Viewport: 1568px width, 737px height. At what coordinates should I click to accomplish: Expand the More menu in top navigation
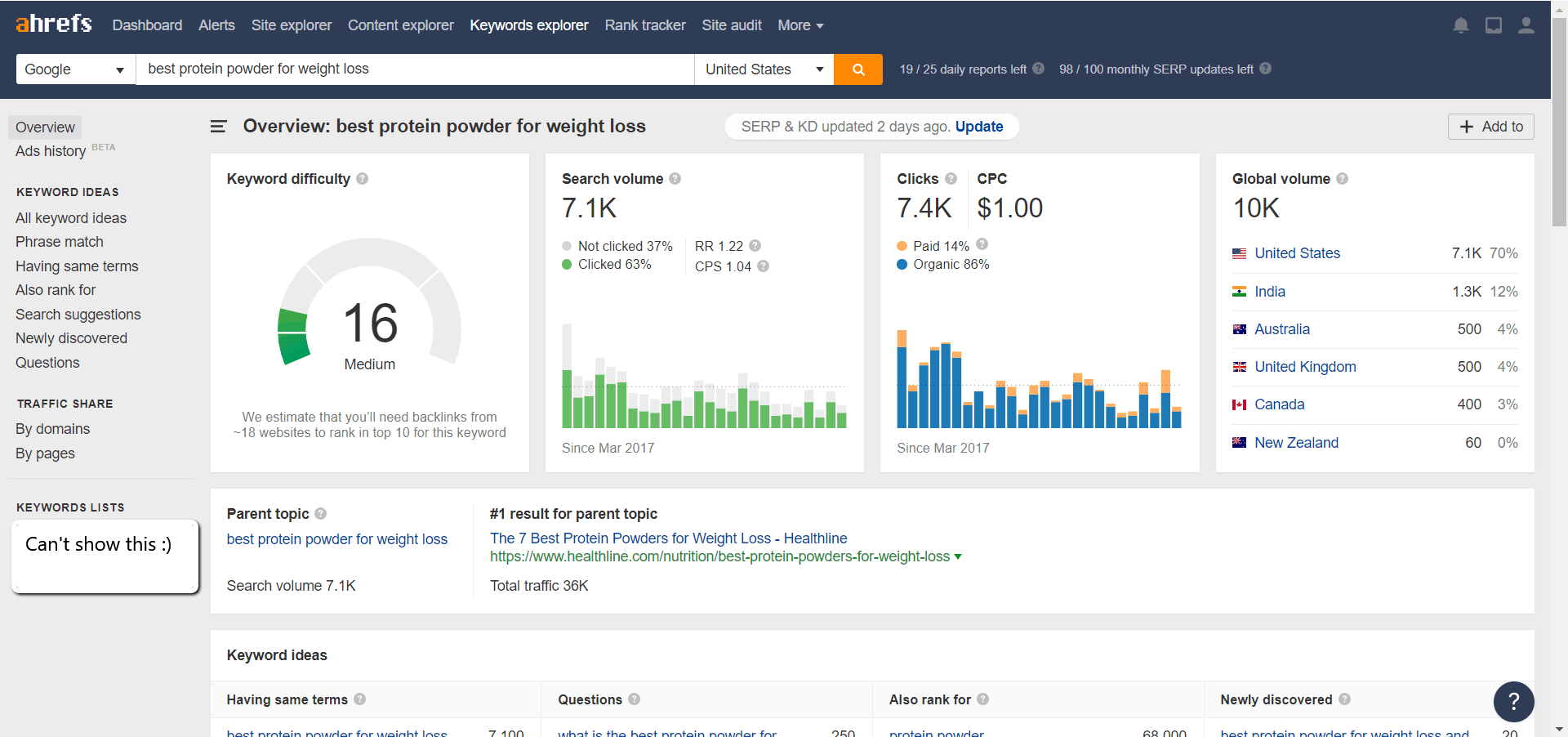tap(800, 25)
